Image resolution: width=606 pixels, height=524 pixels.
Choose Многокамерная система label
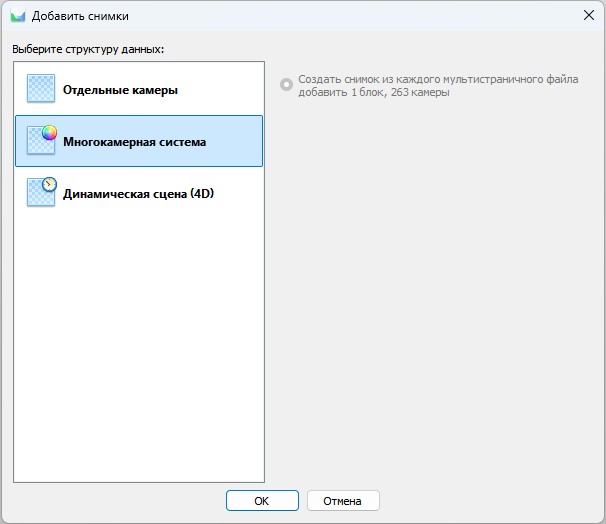(x=134, y=142)
